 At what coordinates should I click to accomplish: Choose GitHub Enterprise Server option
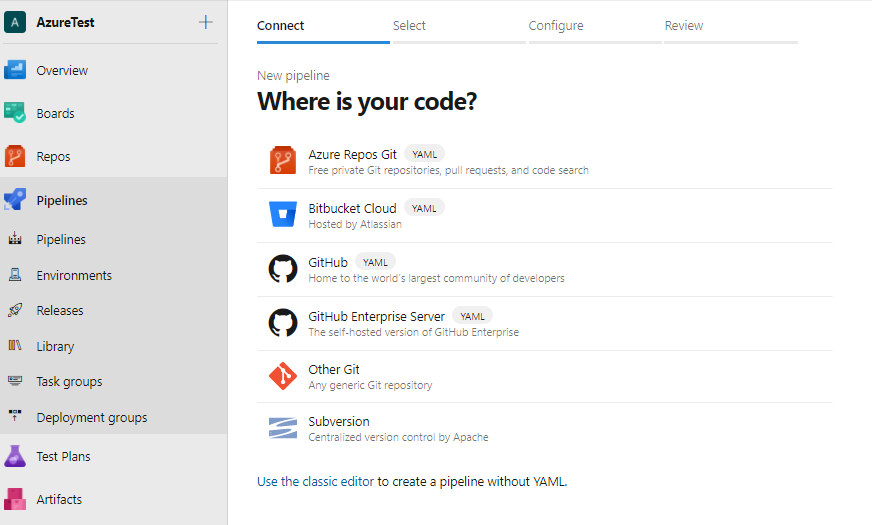377,317
